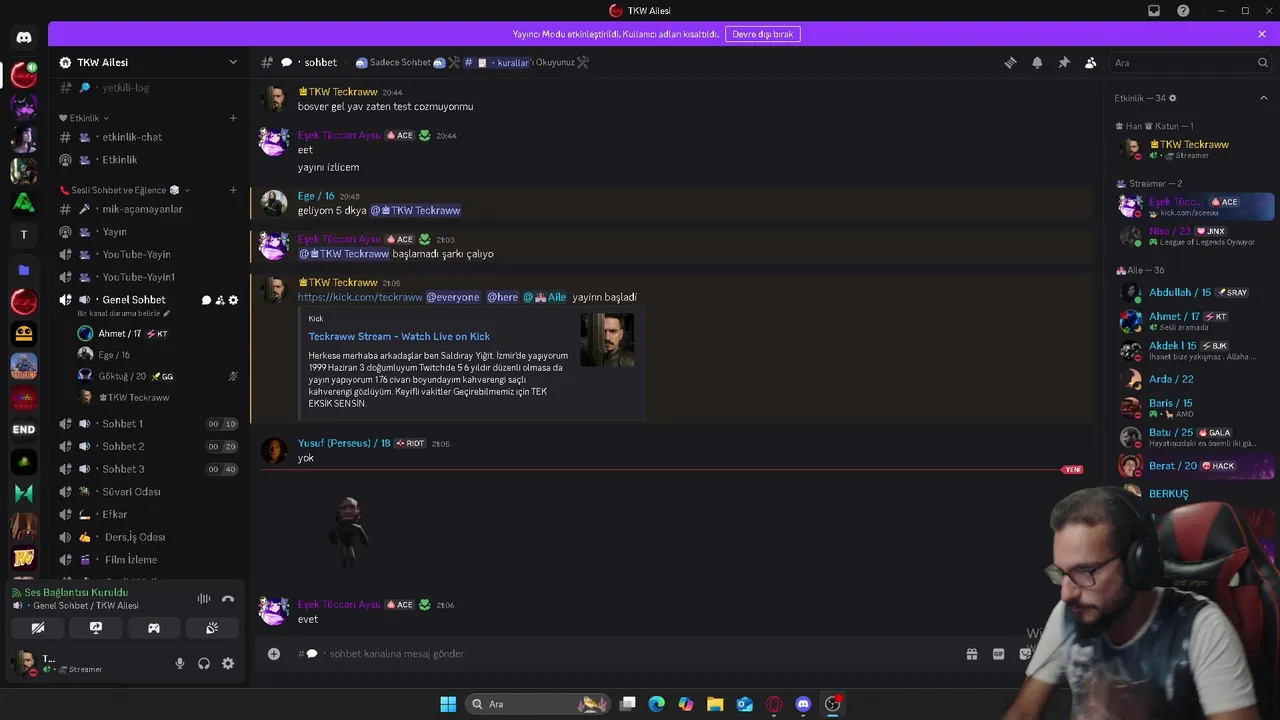Join Süvari Odası voice channel
The width and height of the screenshot is (1280, 720).
[x=148, y=492]
